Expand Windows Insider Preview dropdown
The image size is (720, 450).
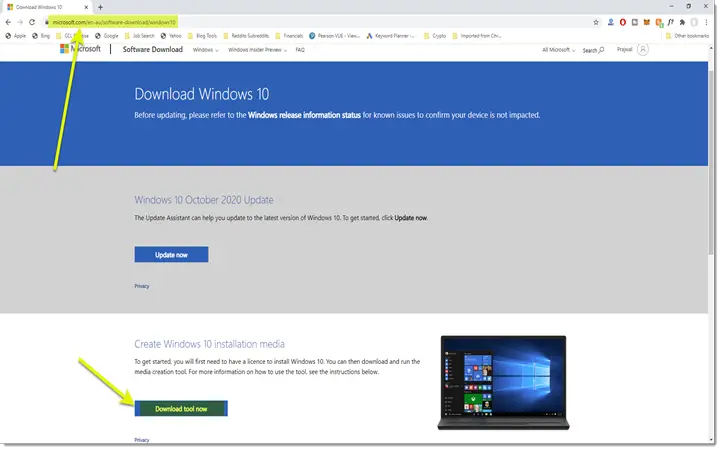(x=257, y=50)
